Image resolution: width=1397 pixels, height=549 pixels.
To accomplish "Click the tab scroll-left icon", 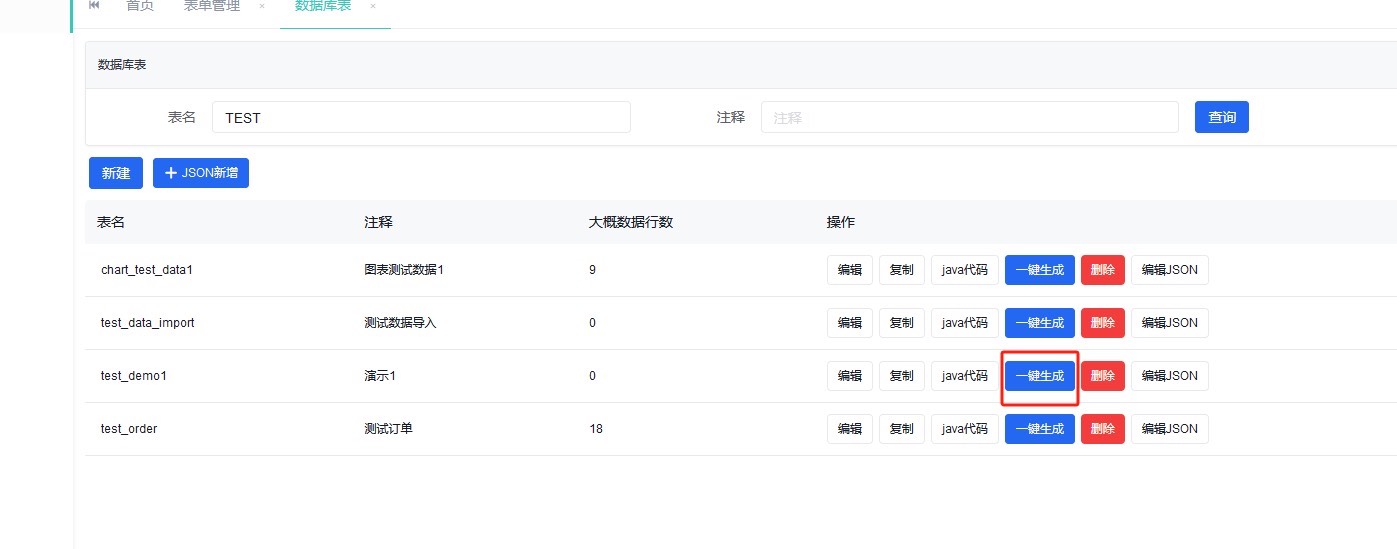I will coord(94,6).
